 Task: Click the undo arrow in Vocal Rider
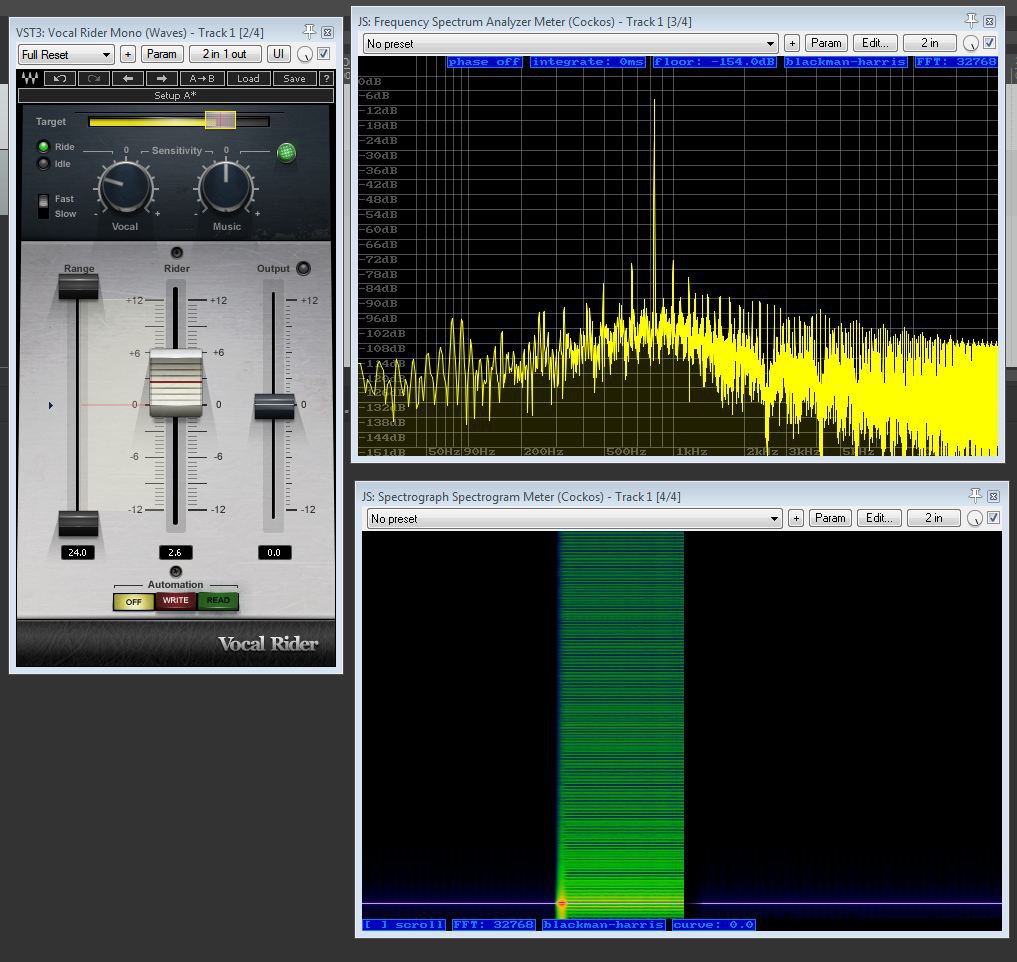[x=60, y=78]
